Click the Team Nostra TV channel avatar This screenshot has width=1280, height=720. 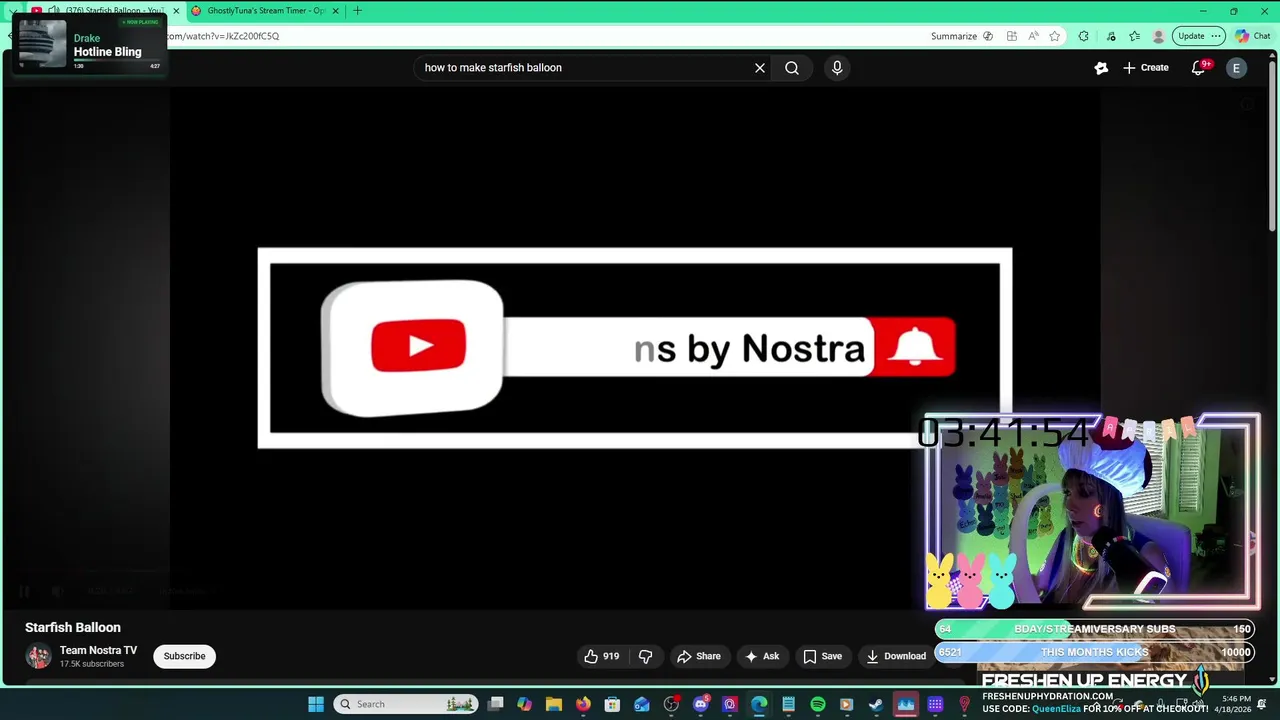click(38, 656)
